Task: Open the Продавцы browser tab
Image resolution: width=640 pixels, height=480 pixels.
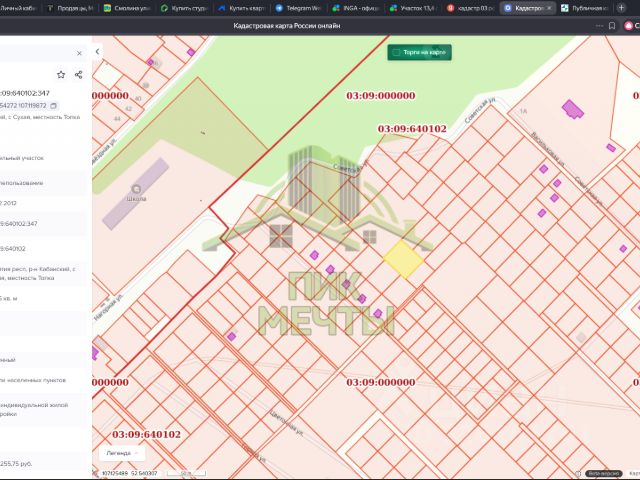Action: coord(70,8)
